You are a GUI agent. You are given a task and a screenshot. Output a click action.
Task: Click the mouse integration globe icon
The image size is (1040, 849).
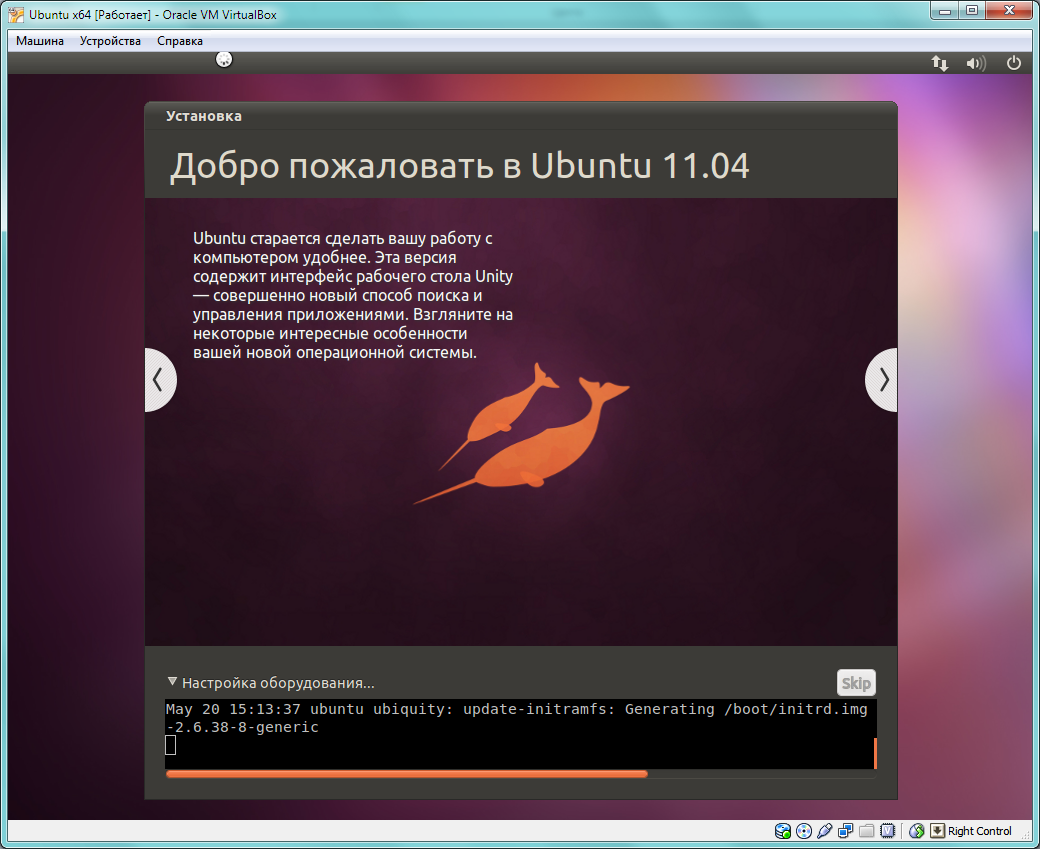(917, 831)
